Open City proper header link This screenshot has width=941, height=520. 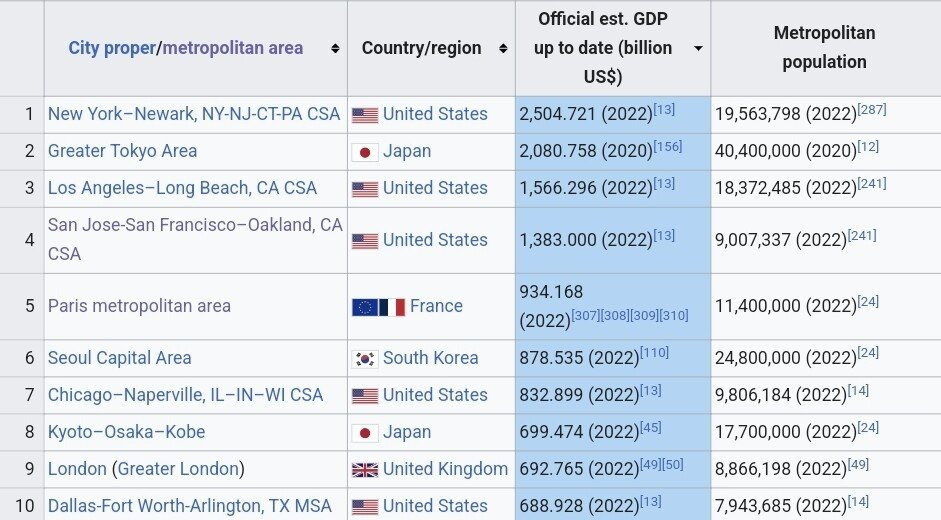click(111, 48)
